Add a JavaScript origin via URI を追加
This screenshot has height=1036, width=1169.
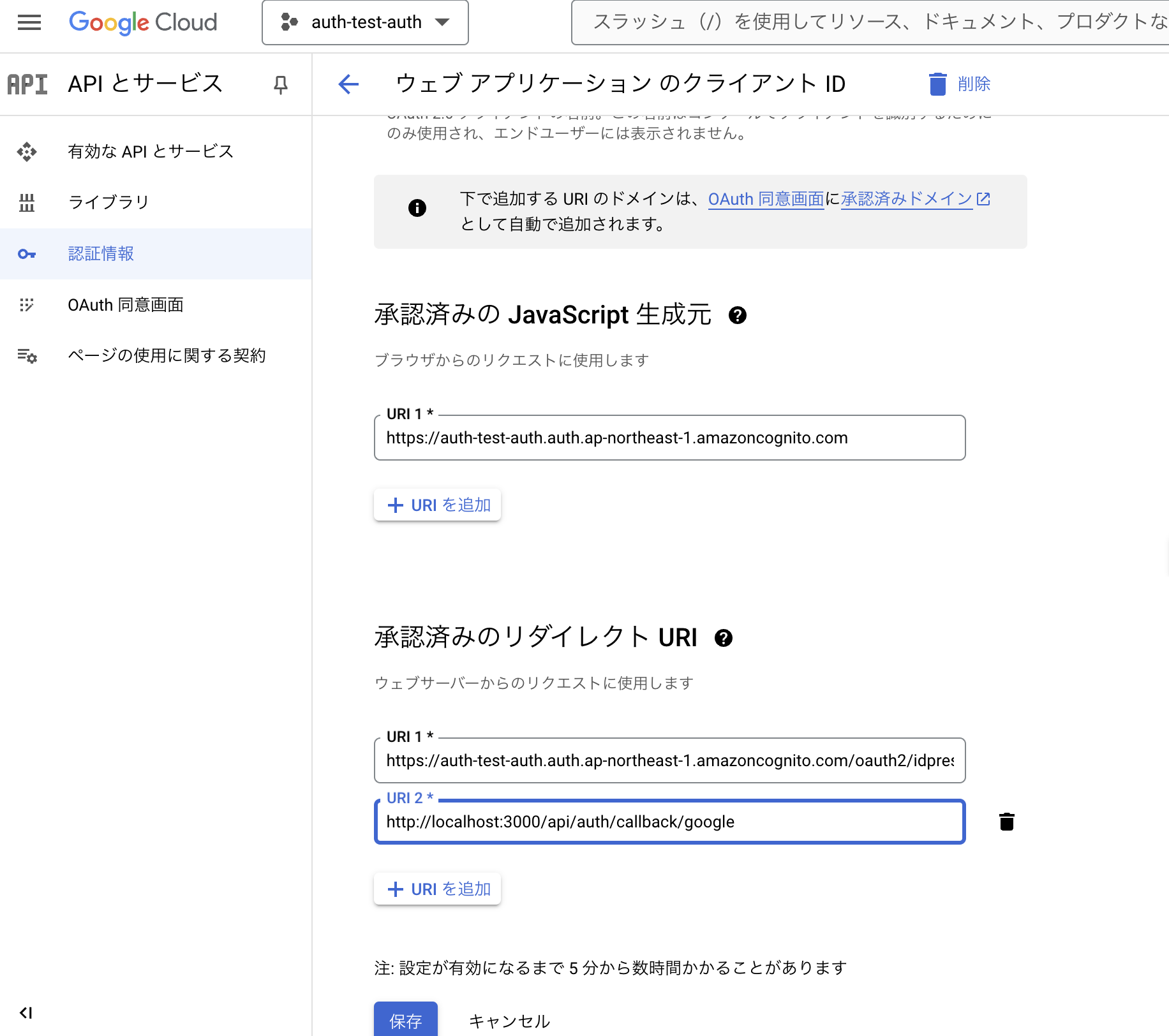click(437, 505)
